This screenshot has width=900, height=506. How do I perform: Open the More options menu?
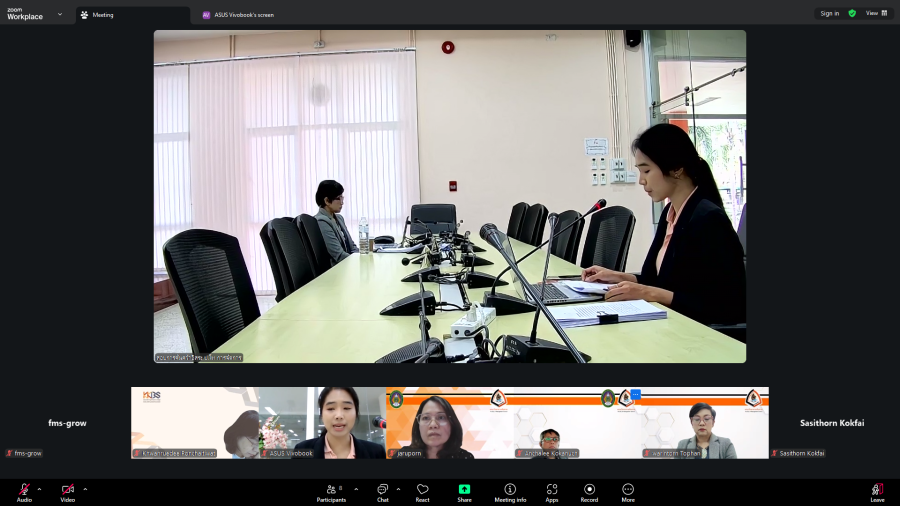pyautogui.click(x=627, y=491)
